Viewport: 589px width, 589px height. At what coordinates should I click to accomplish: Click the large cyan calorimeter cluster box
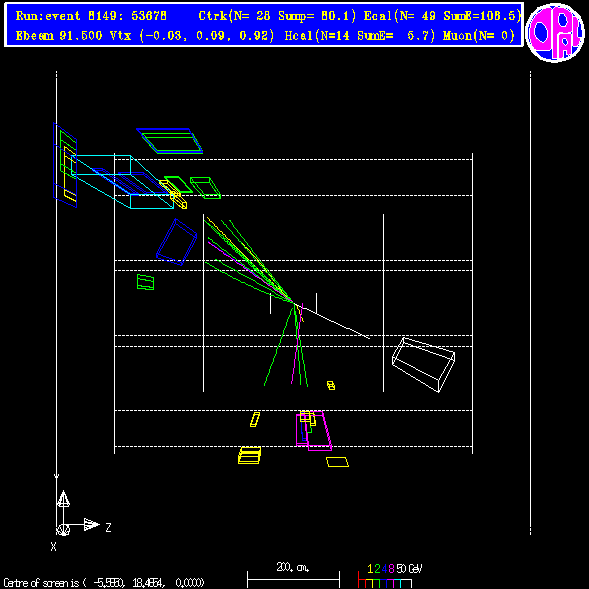click(122, 181)
